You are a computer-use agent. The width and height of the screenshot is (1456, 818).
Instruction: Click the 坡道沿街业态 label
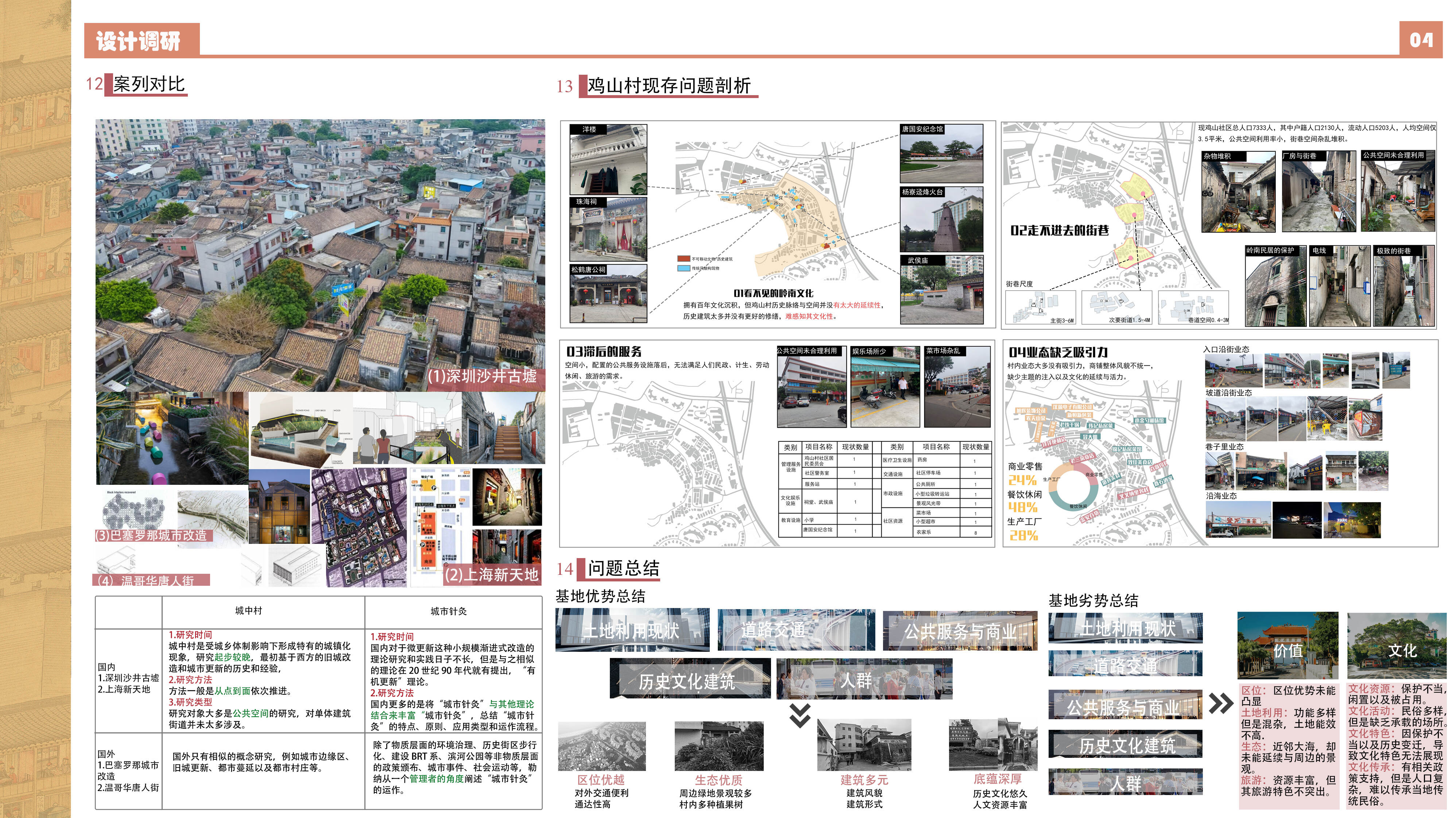1229,393
